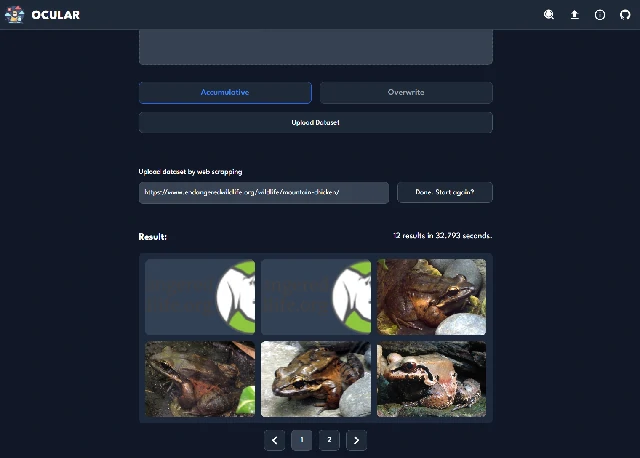The image size is (640, 458).
Task: Open the info icon in header
Action: pos(600,15)
